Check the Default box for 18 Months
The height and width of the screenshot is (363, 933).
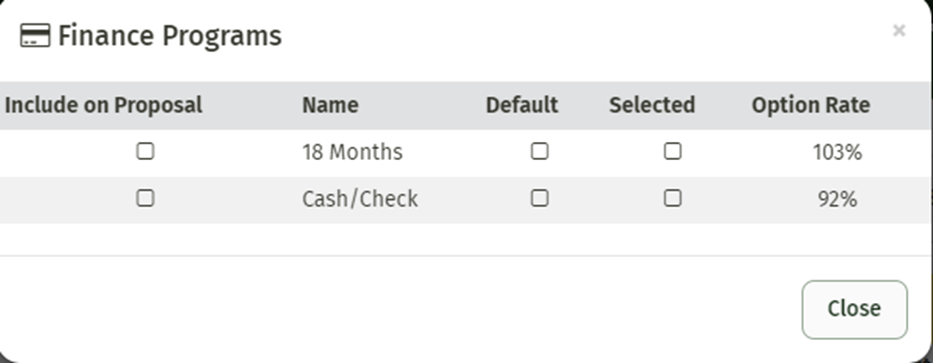pyautogui.click(x=540, y=152)
